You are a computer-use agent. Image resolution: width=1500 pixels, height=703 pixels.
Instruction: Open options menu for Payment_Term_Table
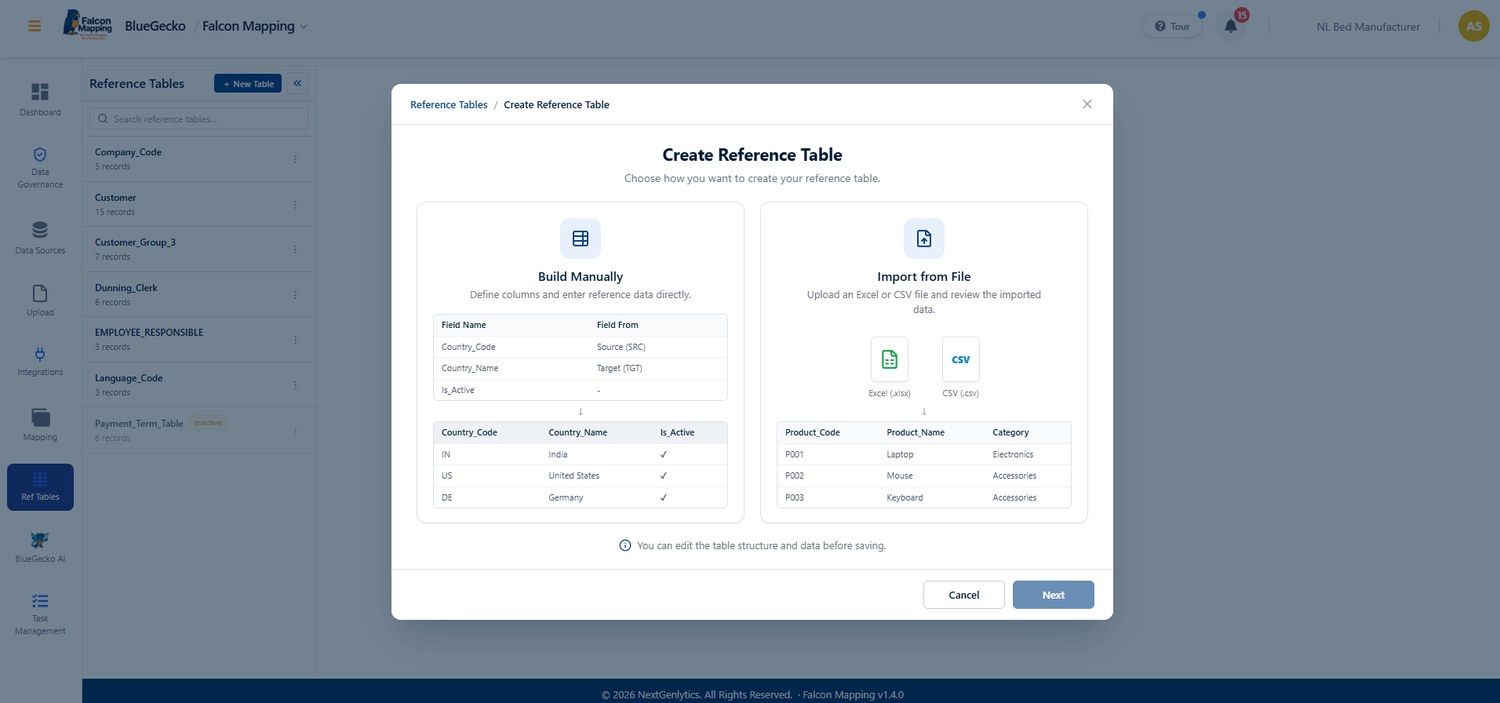[x=295, y=430]
